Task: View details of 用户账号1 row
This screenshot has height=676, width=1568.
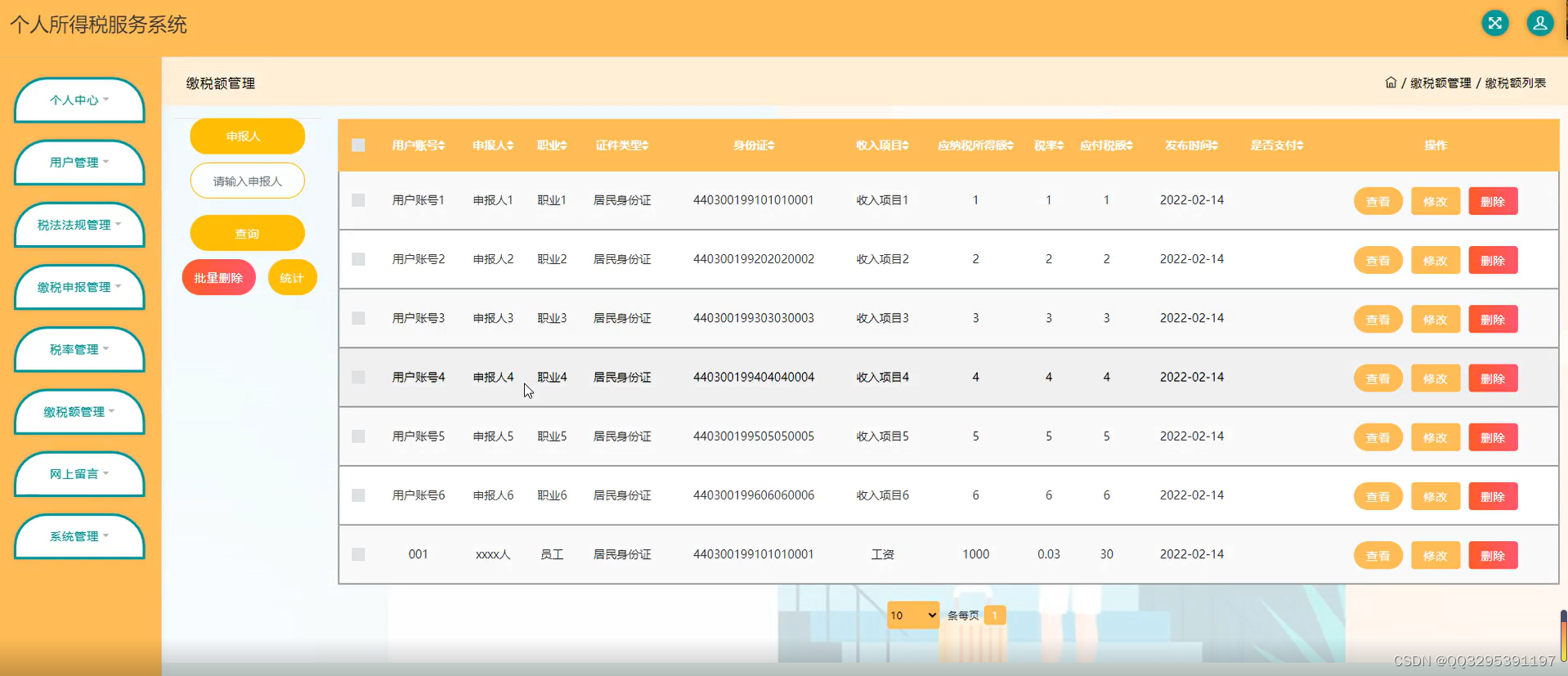Action: (x=1378, y=201)
